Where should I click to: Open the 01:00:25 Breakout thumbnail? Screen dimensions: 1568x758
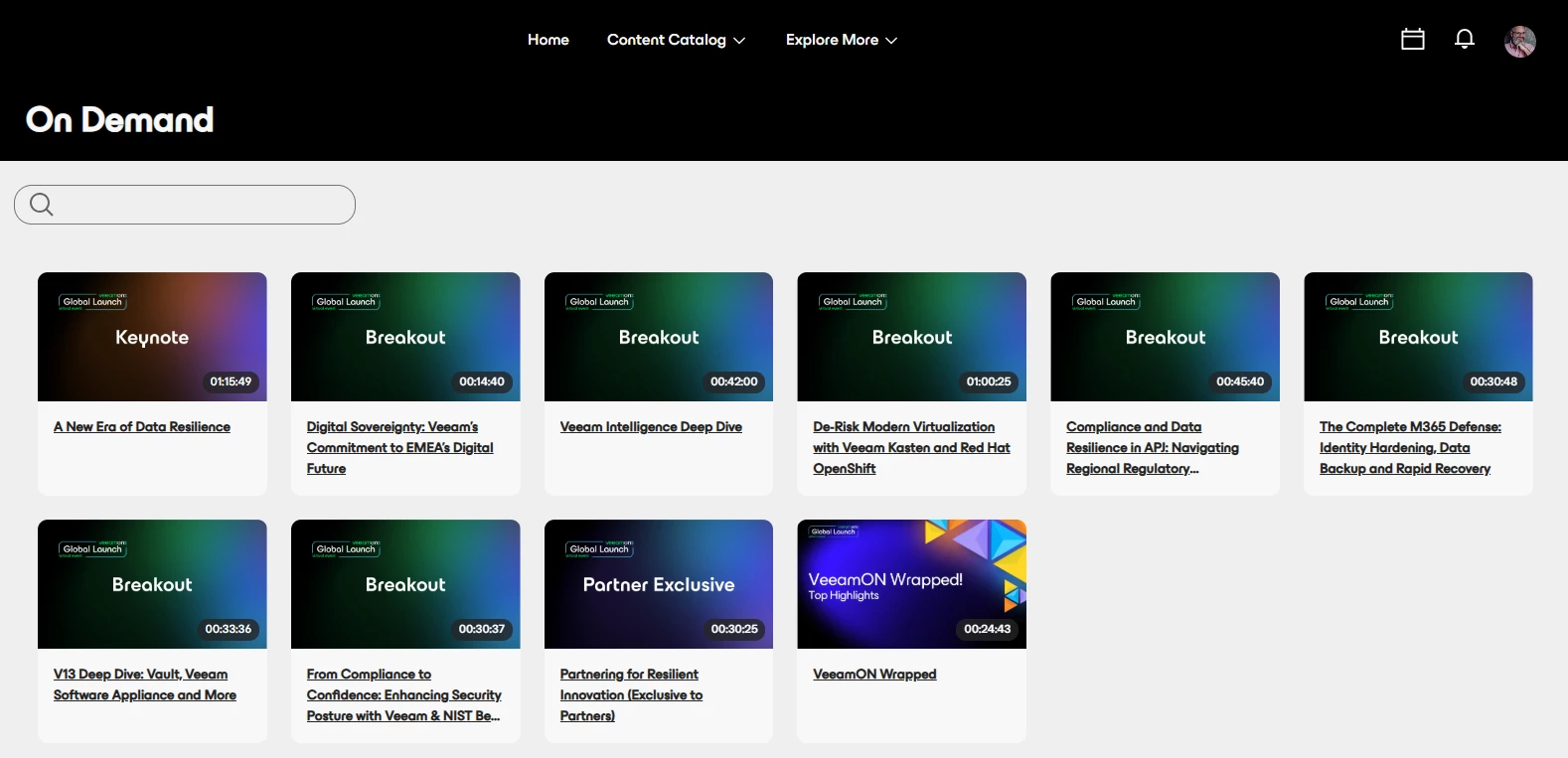[x=912, y=337]
